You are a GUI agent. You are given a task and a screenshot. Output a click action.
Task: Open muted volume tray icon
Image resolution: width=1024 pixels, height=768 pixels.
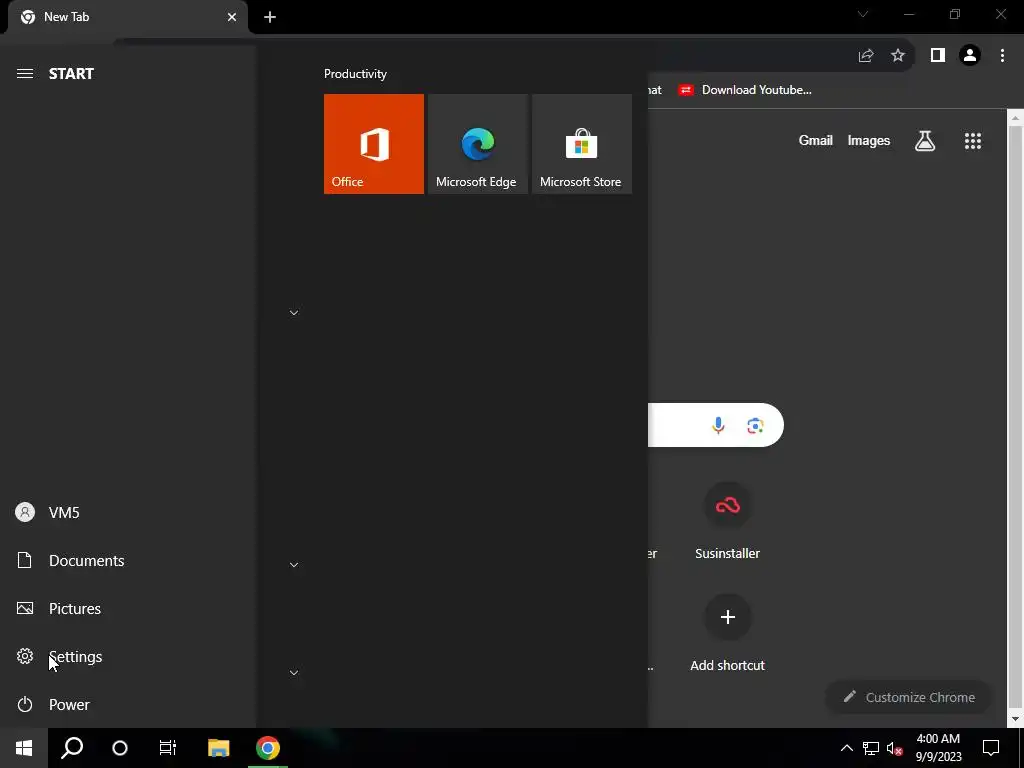(x=895, y=748)
